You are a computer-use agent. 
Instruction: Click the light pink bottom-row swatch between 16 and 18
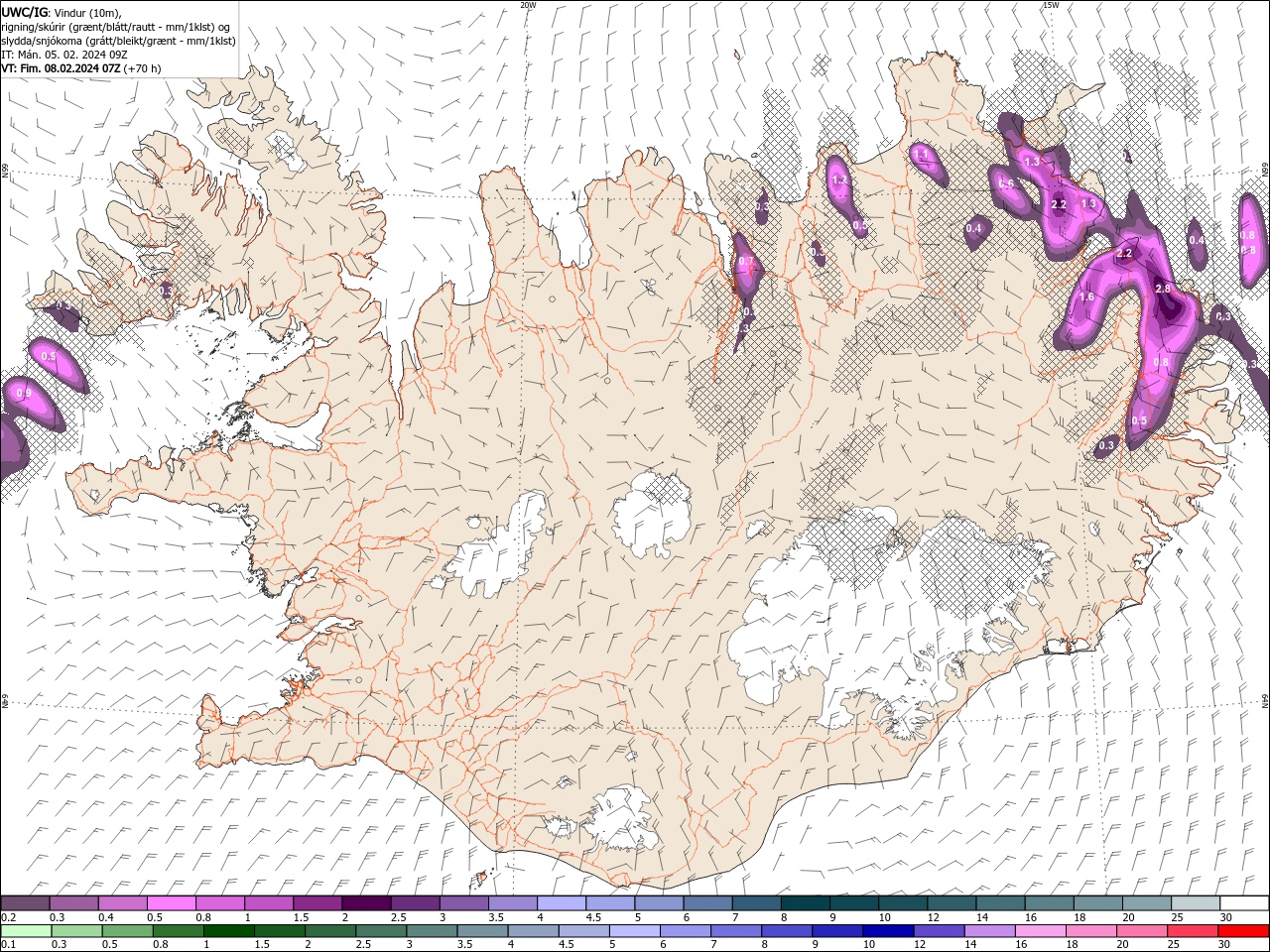(1040, 931)
